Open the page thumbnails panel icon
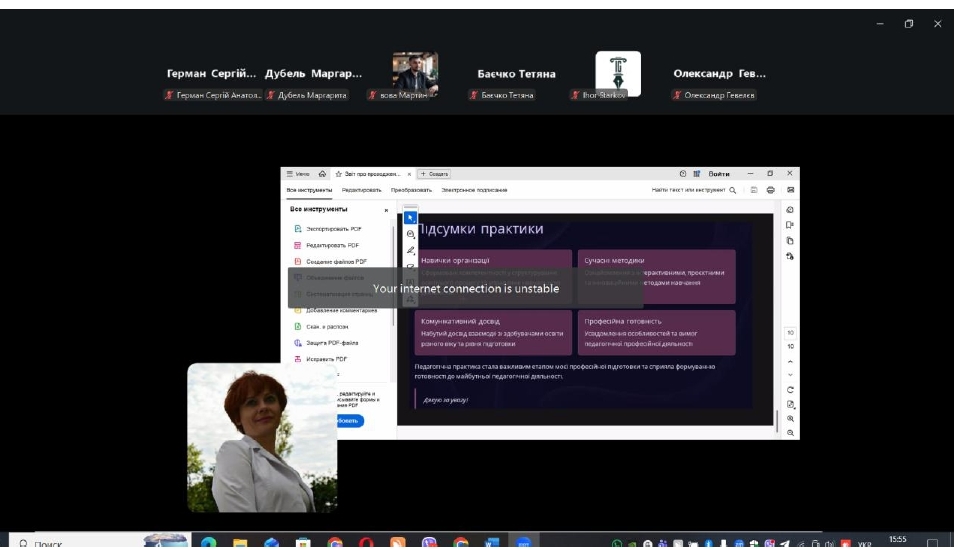The image size is (958, 550). (790, 241)
